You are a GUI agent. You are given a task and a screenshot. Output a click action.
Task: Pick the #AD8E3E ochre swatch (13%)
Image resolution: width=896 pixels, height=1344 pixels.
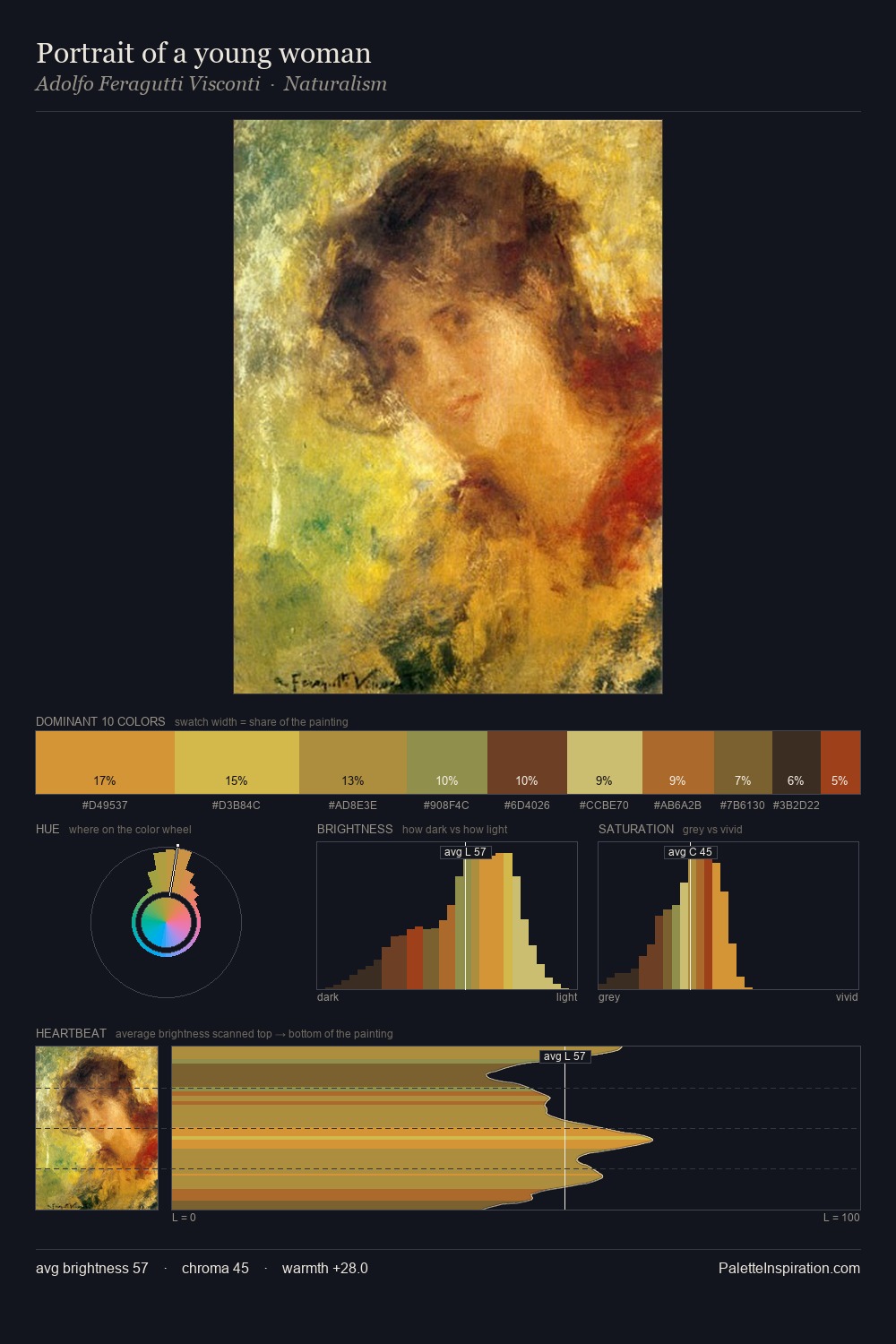point(353,762)
